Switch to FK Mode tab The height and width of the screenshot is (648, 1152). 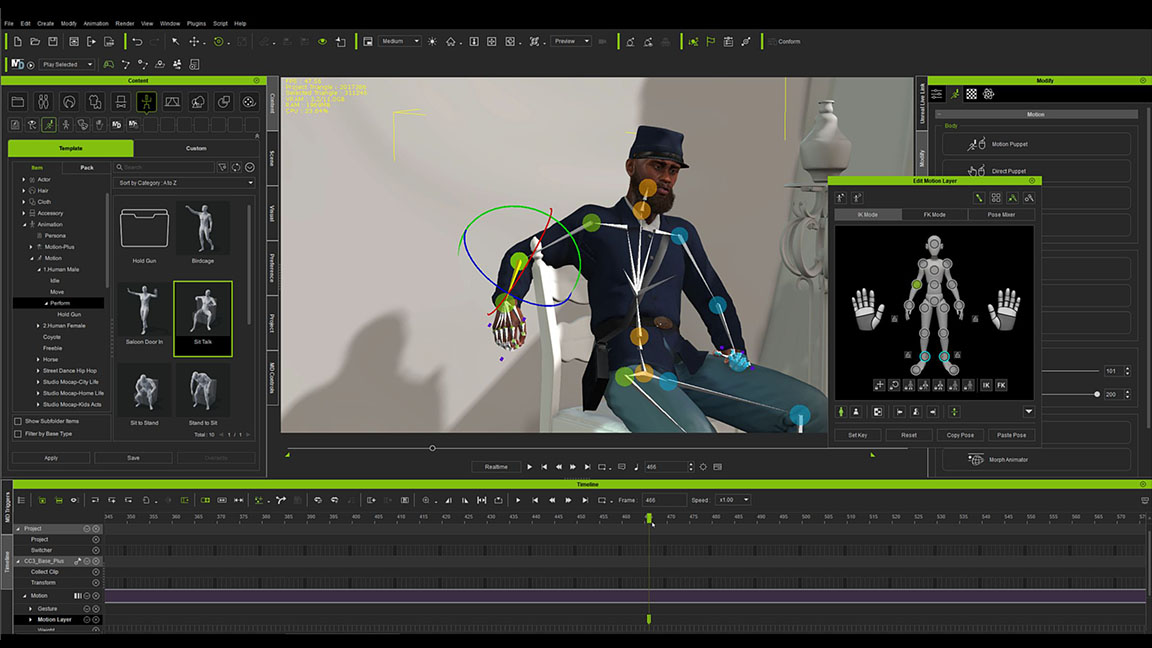(x=934, y=215)
